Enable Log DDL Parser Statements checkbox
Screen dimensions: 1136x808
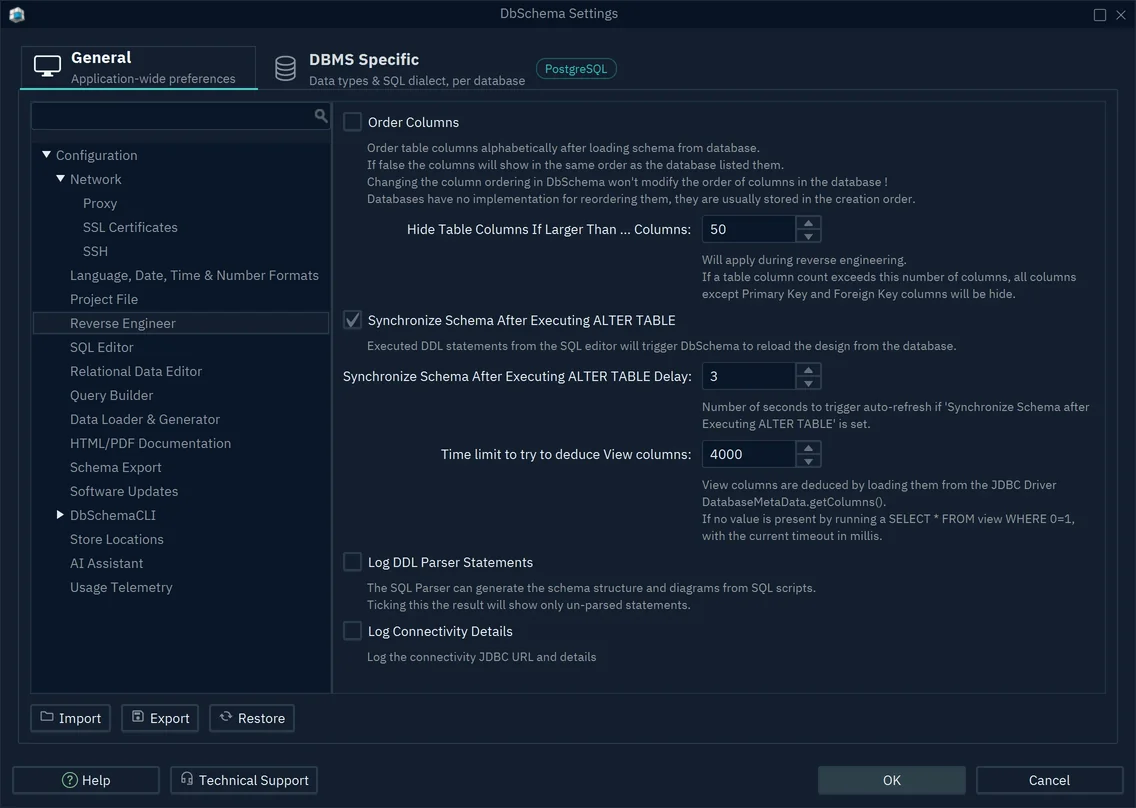point(352,562)
